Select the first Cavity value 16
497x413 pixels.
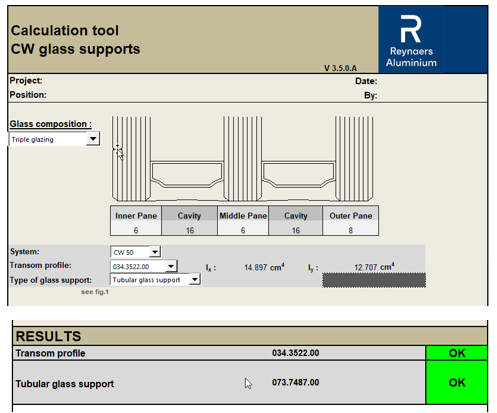(x=190, y=230)
